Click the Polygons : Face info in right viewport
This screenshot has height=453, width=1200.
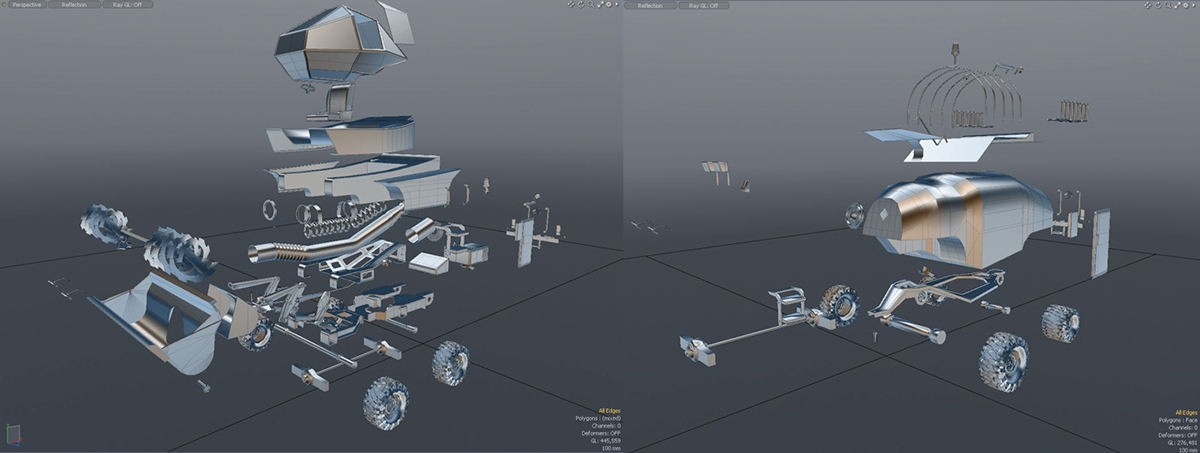point(1178,420)
